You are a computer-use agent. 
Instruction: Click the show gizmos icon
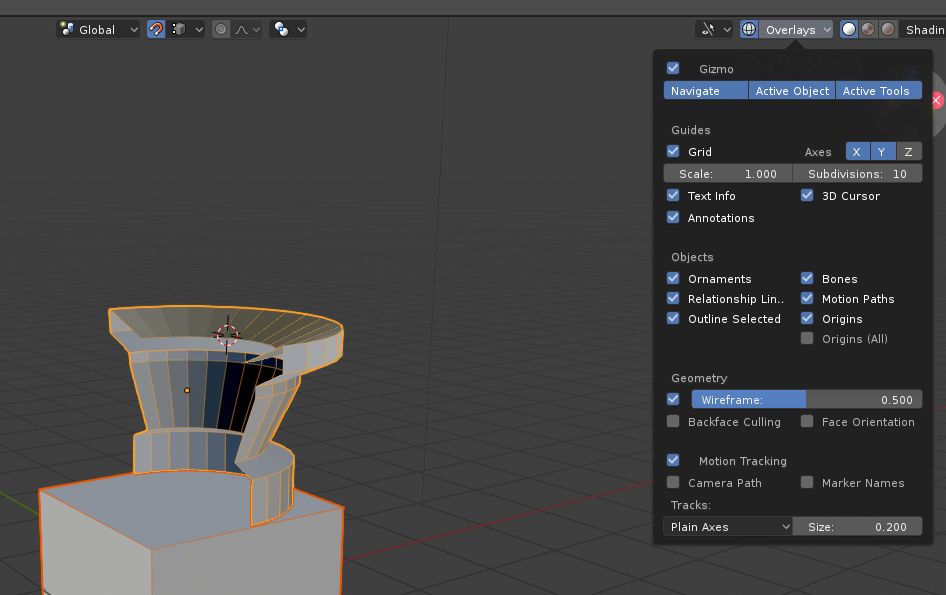click(709, 28)
